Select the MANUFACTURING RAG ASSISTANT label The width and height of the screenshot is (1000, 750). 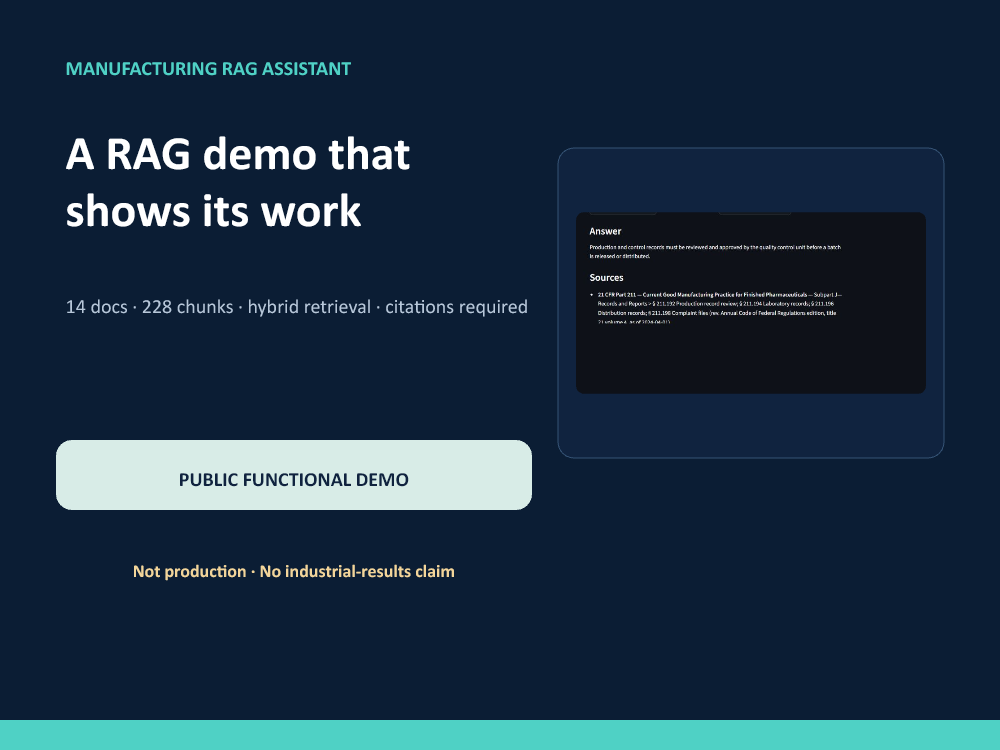(209, 69)
